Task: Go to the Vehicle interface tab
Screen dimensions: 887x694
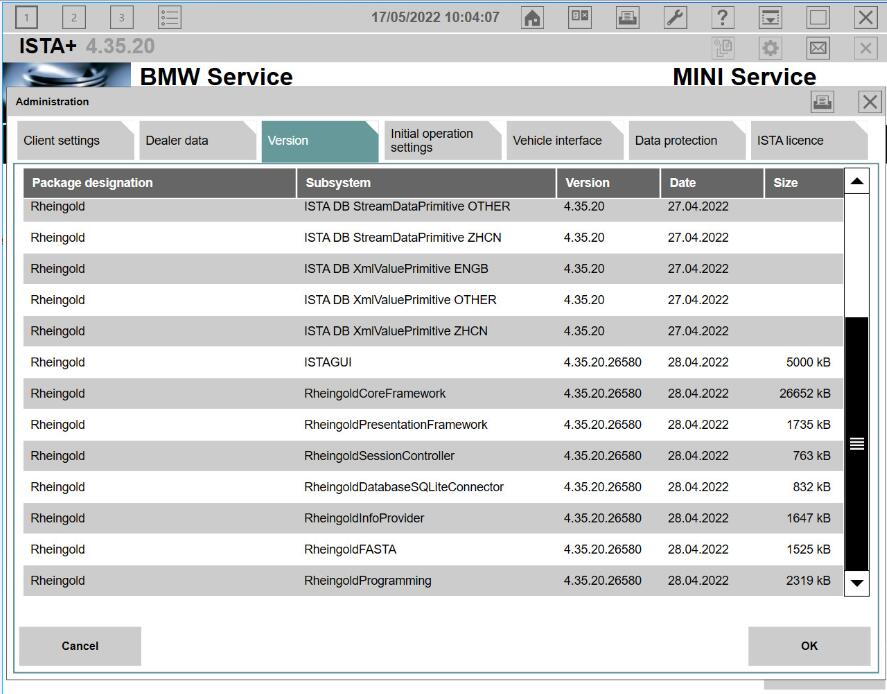Action: [x=565, y=141]
